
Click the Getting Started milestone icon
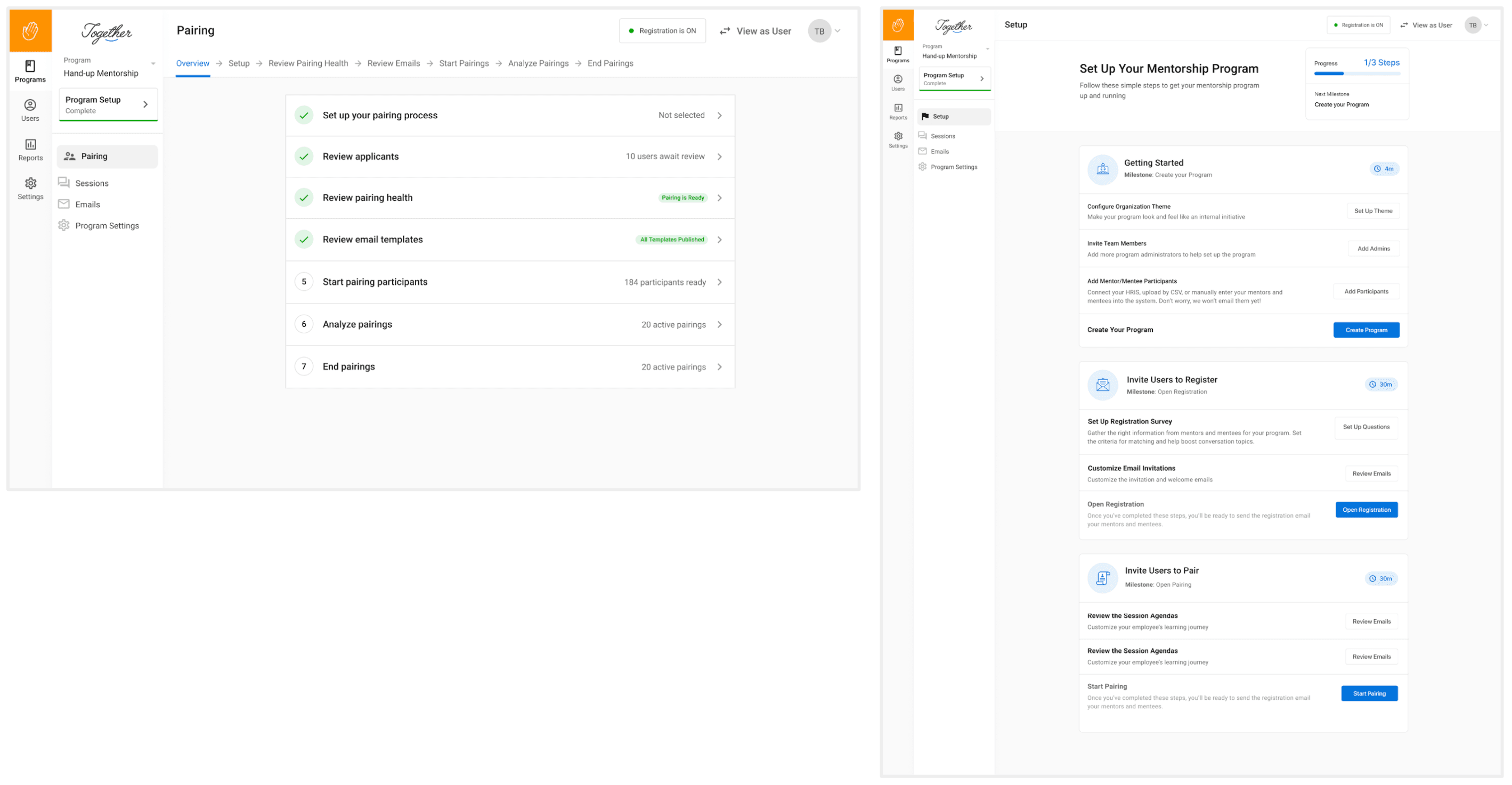click(x=1102, y=169)
